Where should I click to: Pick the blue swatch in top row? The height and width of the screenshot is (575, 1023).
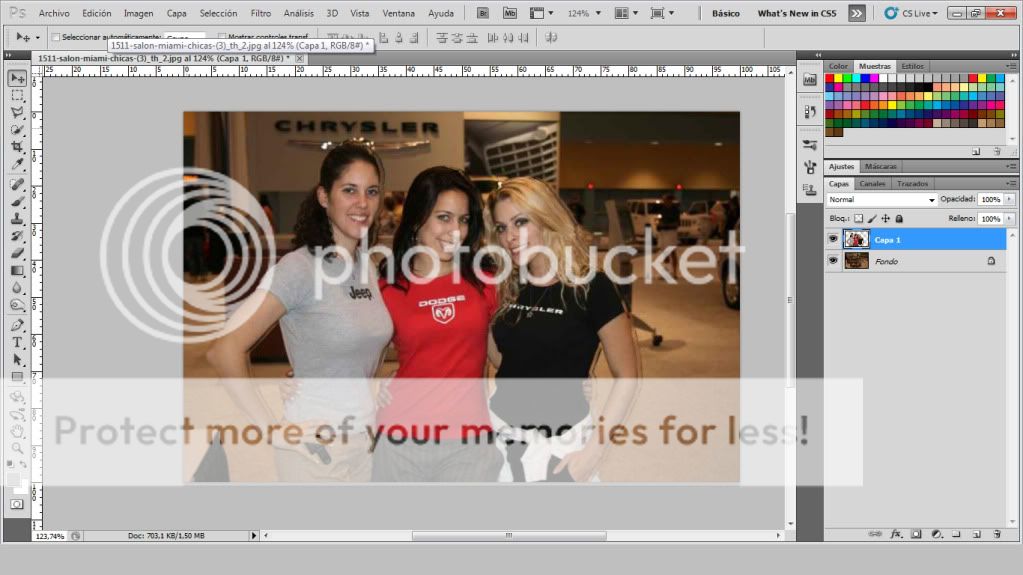(865, 78)
